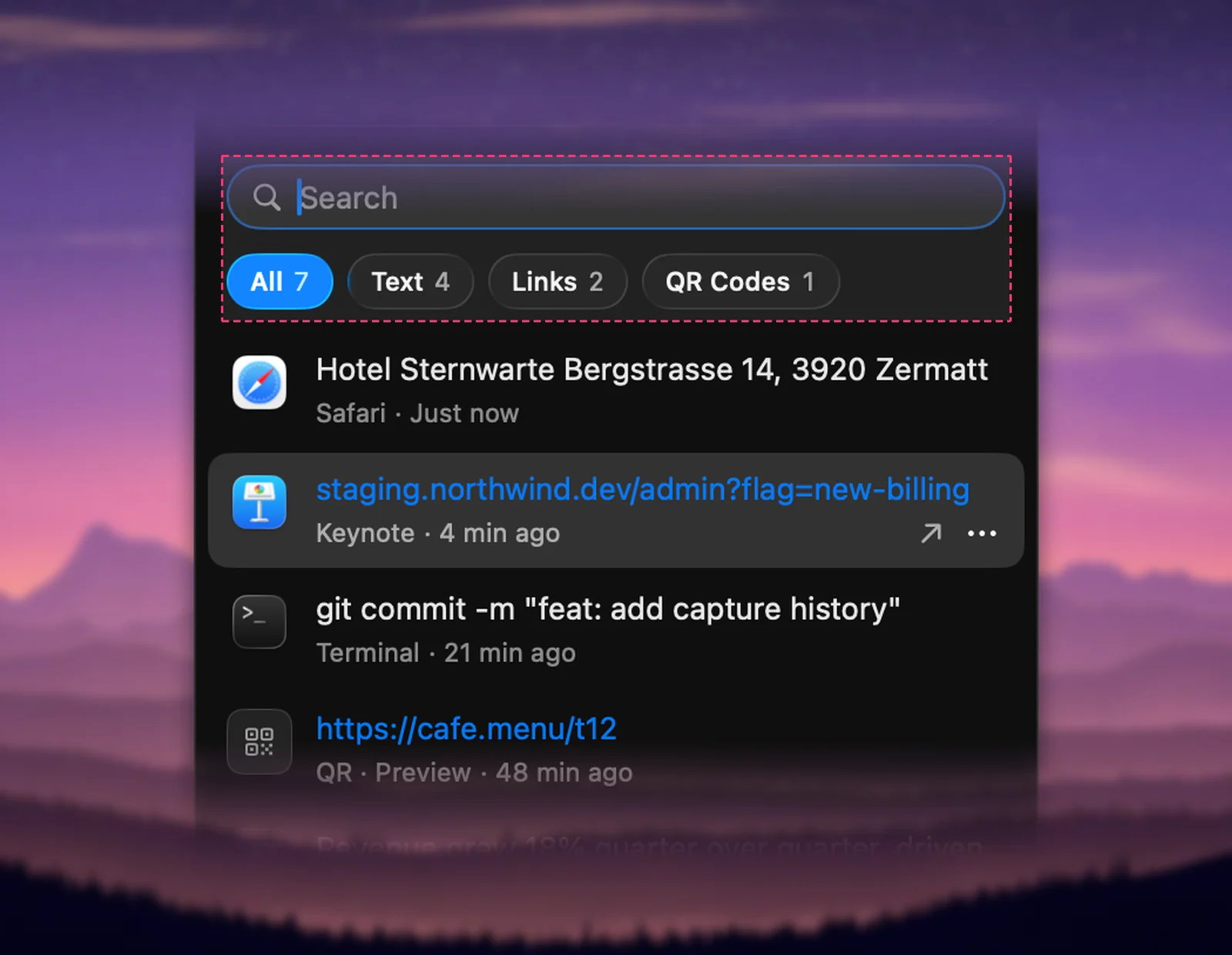Click the QR code icon
Viewport: 1232px width, 955px height.
point(259,742)
